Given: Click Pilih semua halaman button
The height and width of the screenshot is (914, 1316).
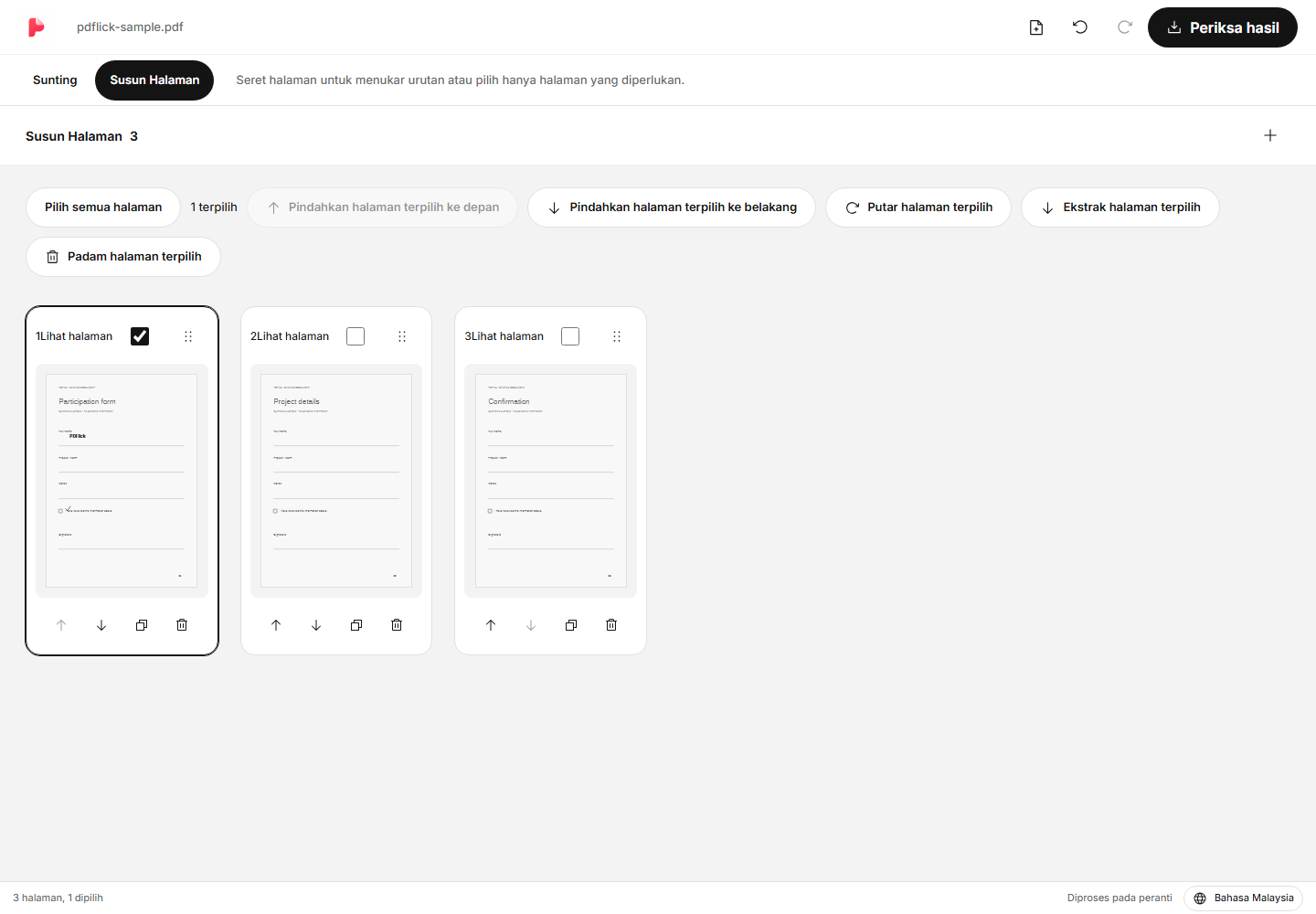Looking at the screenshot, I should click(x=103, y=207).
